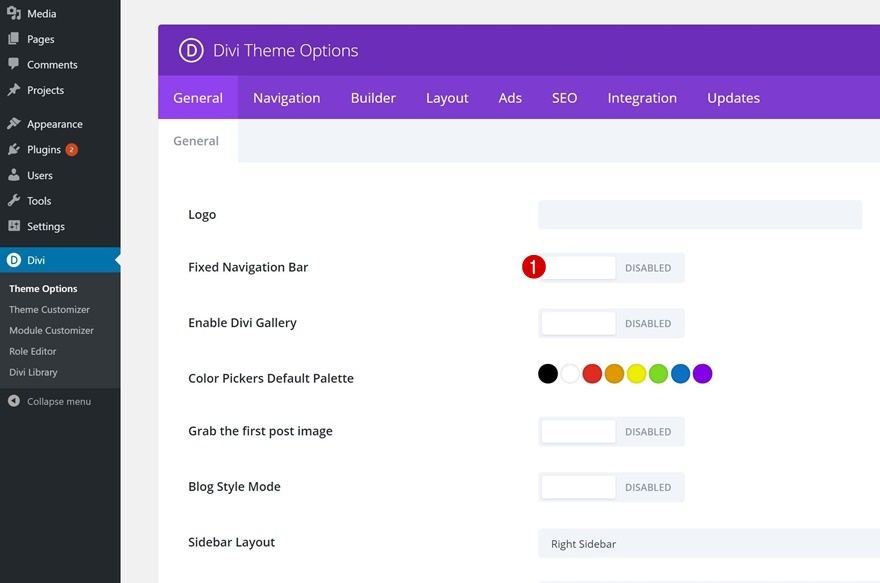Toggle the Fixed Navigation Bar switch
Image resolution: width=880 pixels, height=583 pixels.
click(x=611, y=268)
